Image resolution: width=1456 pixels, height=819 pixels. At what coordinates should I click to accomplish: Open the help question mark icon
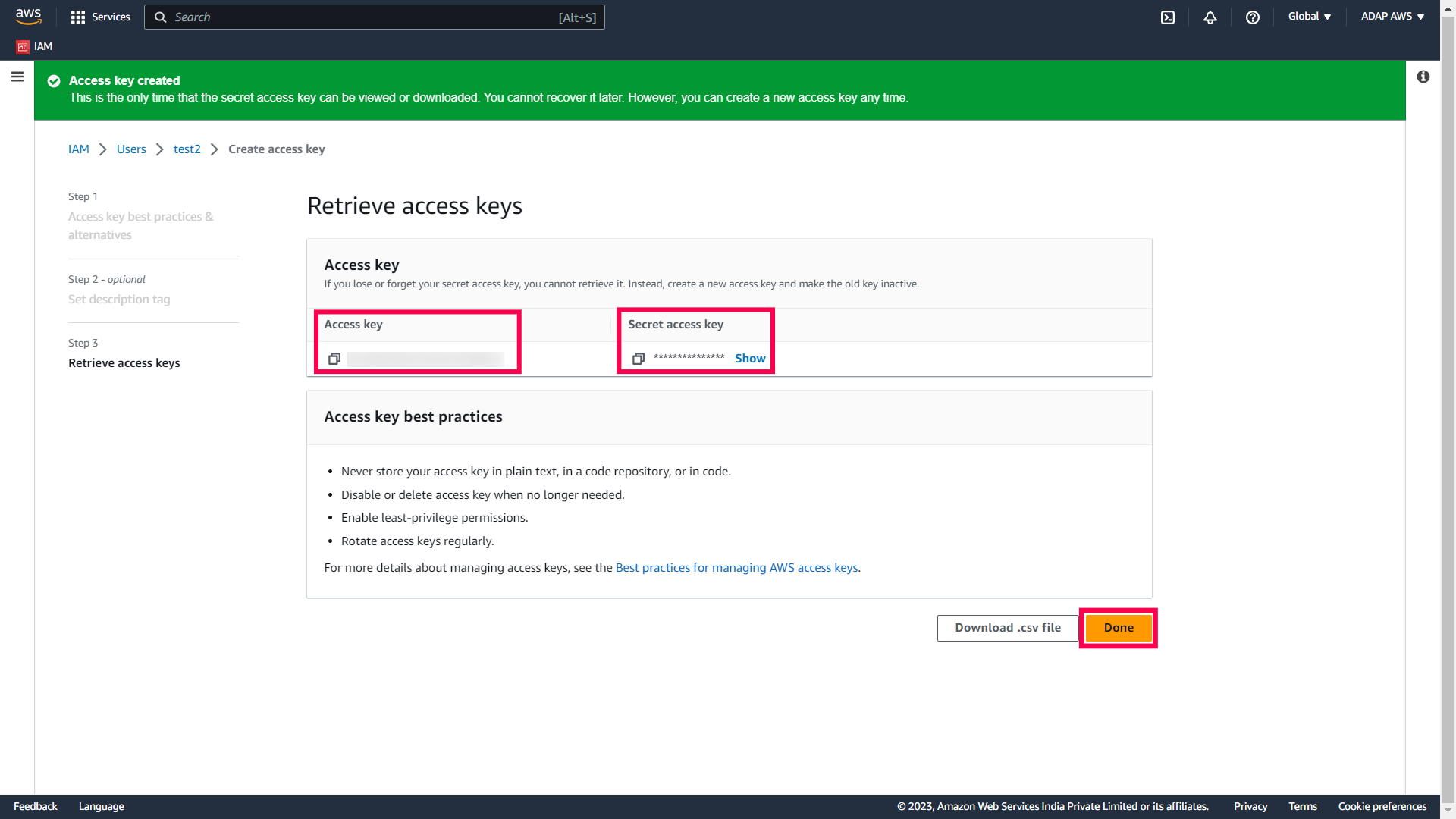tap(1253, 17)
